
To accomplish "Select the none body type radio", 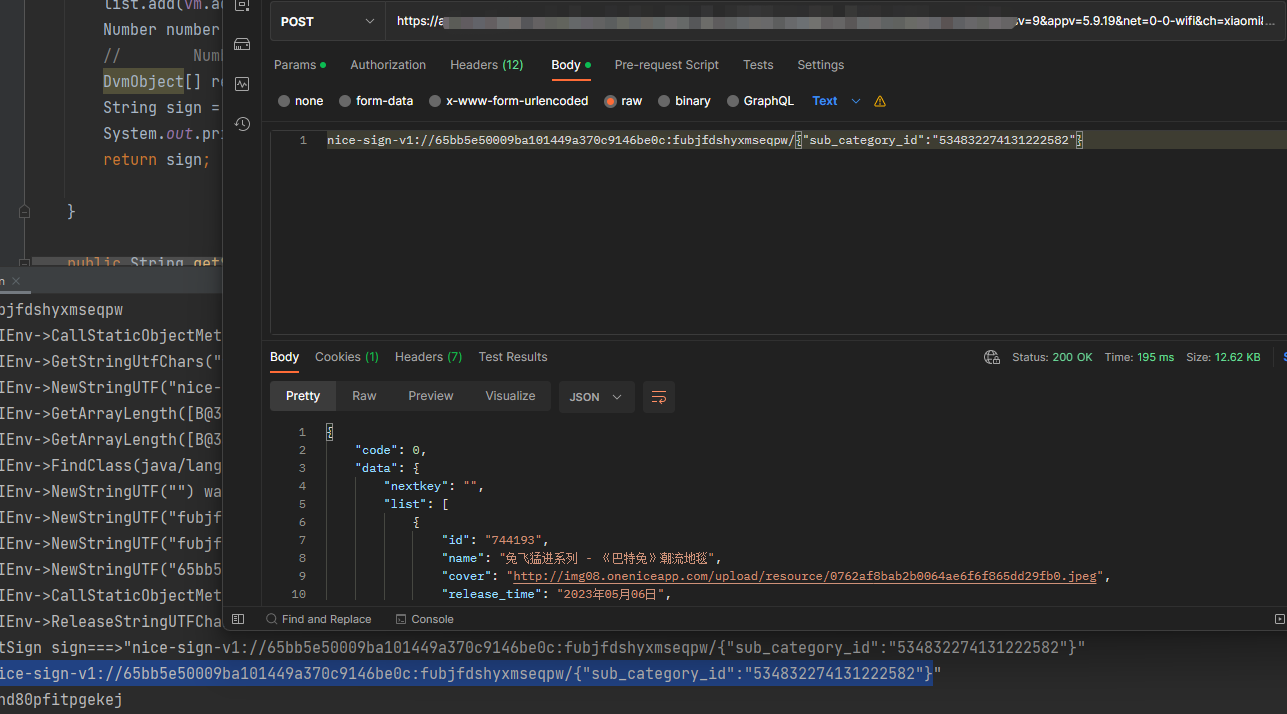I will [285, 101].
